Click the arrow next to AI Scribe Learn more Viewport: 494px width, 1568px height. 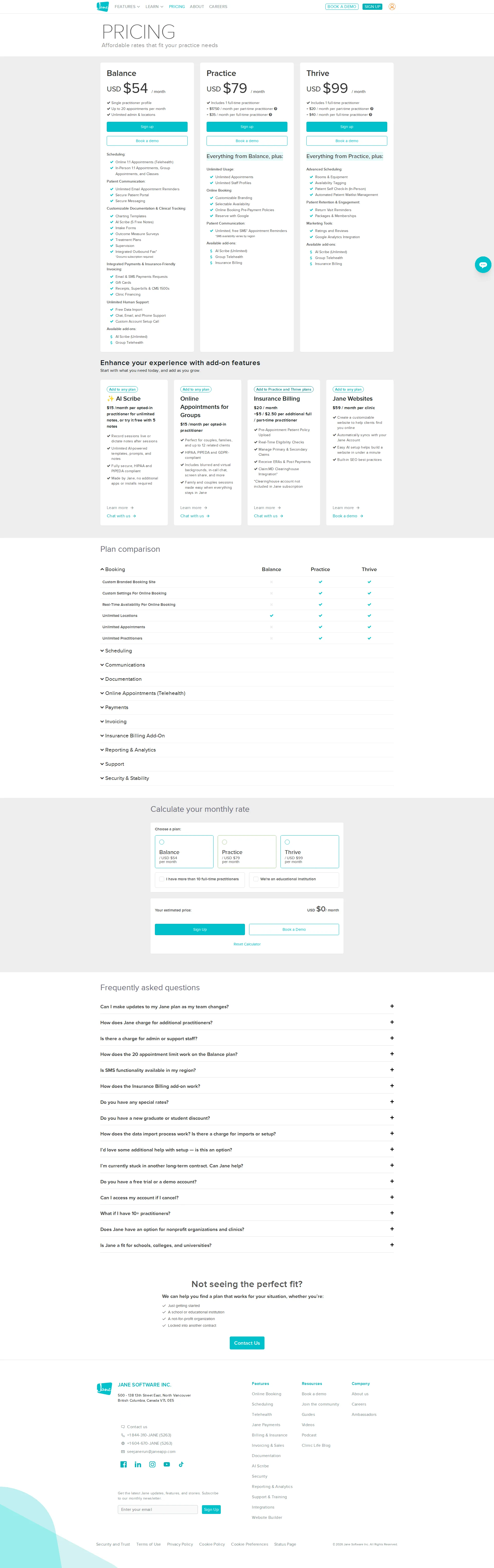pyautogui.click(x=132, y=508)
